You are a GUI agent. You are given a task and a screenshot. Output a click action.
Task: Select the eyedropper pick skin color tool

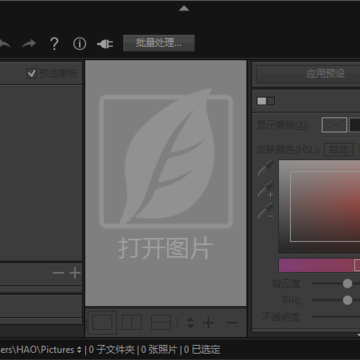pyautogui.click(x=265, y=167)
